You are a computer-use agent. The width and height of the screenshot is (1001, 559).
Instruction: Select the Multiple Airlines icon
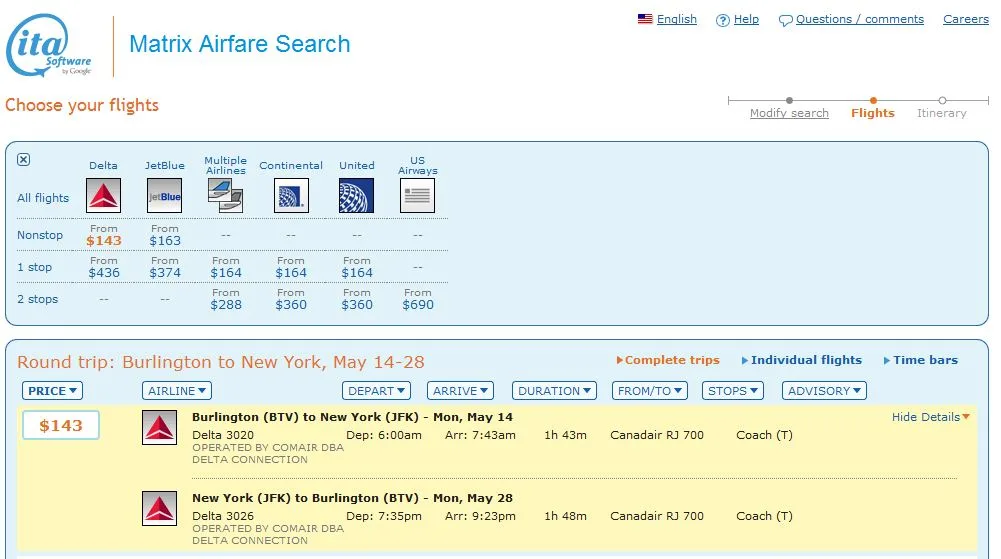pos(225,195)
